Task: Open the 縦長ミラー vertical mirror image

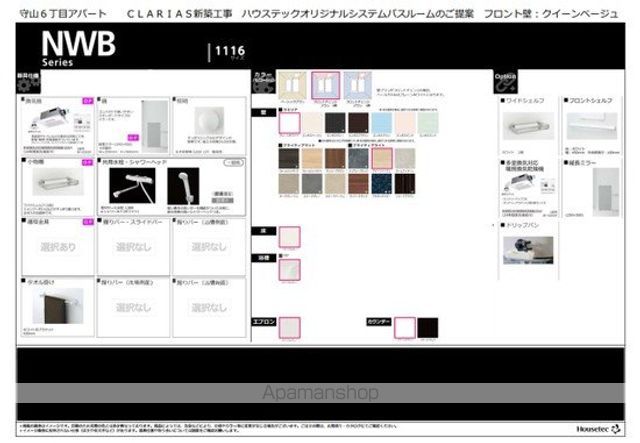Action: tap(606, 192)
